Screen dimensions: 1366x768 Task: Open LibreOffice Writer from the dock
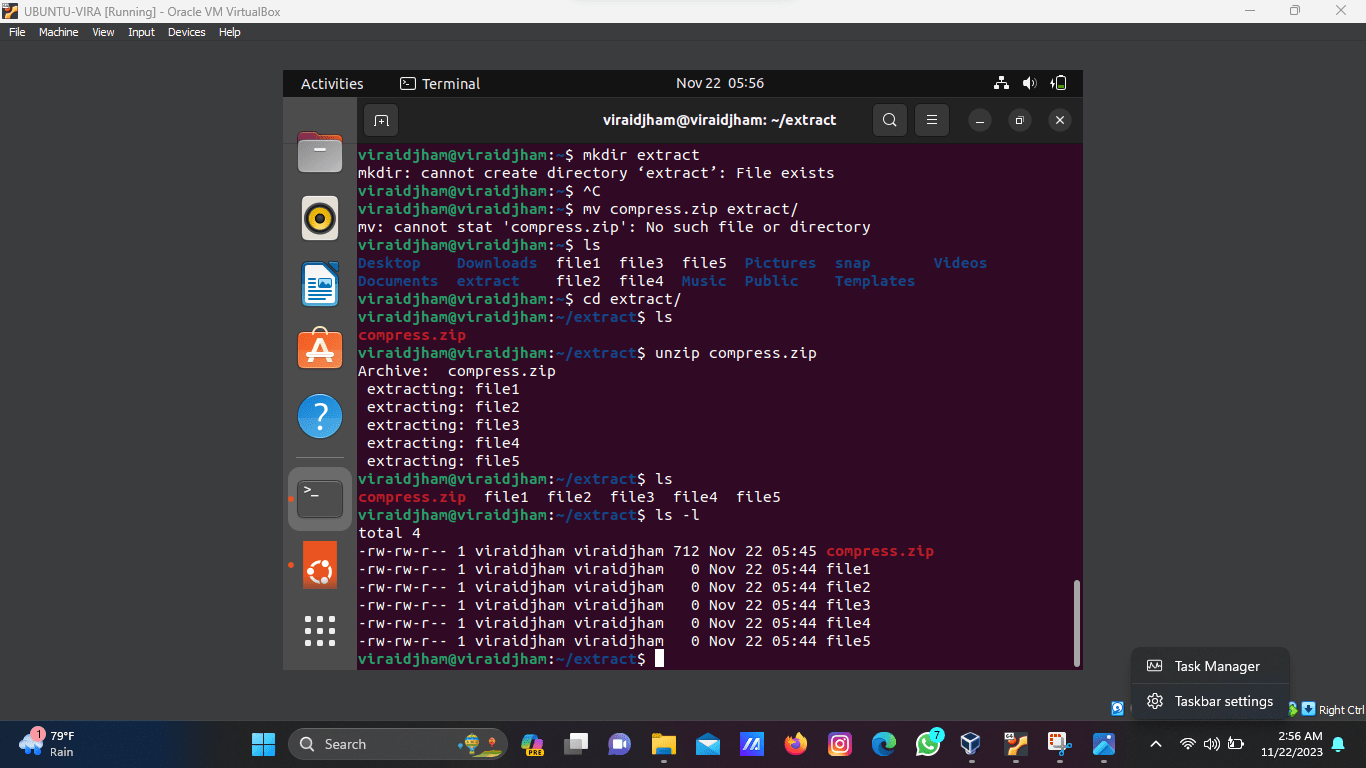pyautogui.click(x=320, y=284)
